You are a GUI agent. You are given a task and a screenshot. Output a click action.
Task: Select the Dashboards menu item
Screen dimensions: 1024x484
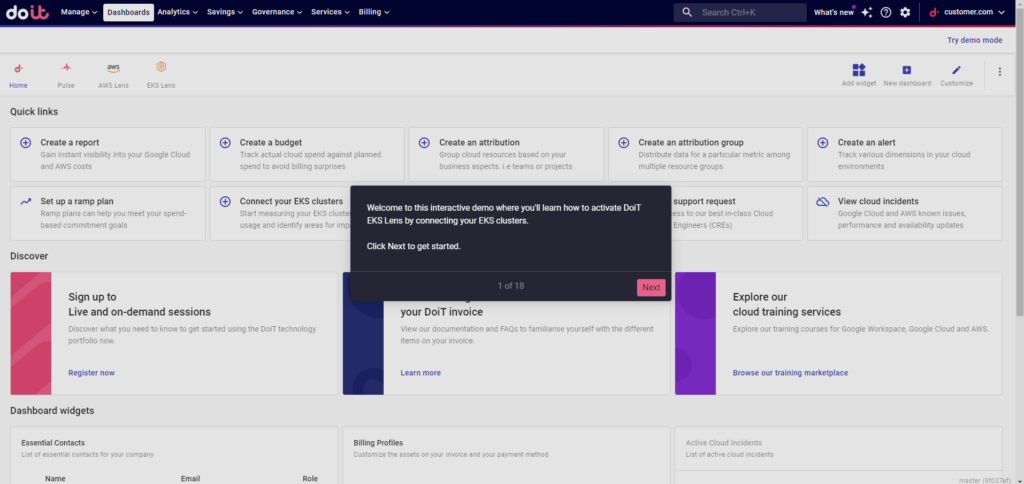[x=128, y=12]
